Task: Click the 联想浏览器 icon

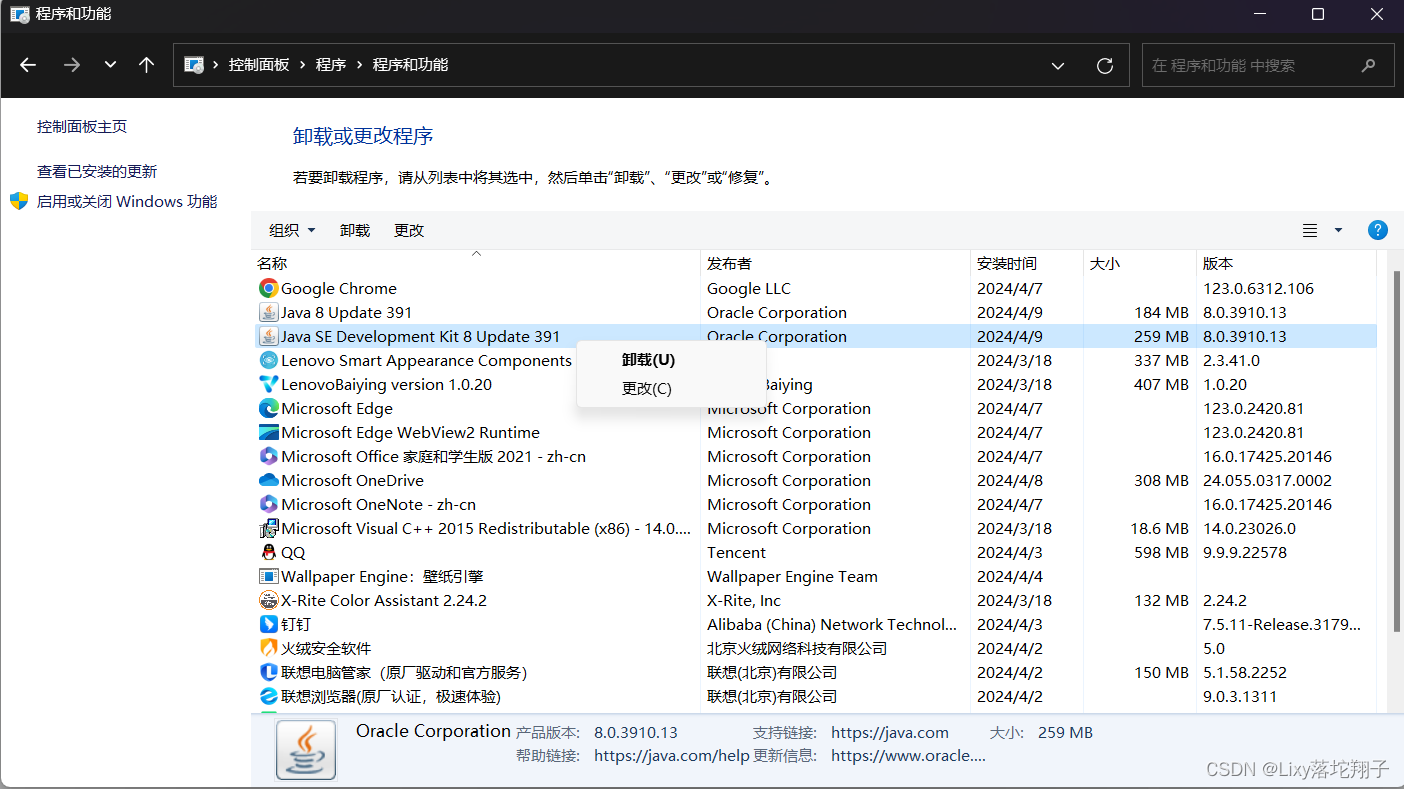Action: click(268, 696)
